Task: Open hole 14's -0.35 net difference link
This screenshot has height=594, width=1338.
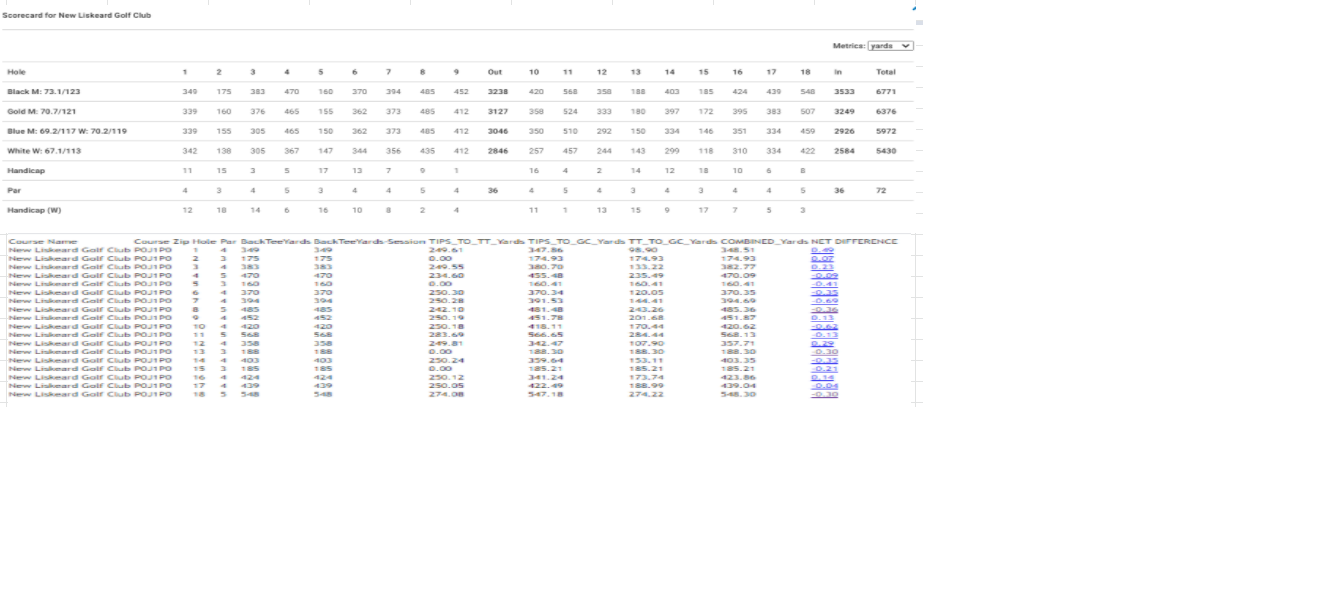Action: tap(824, 361)
